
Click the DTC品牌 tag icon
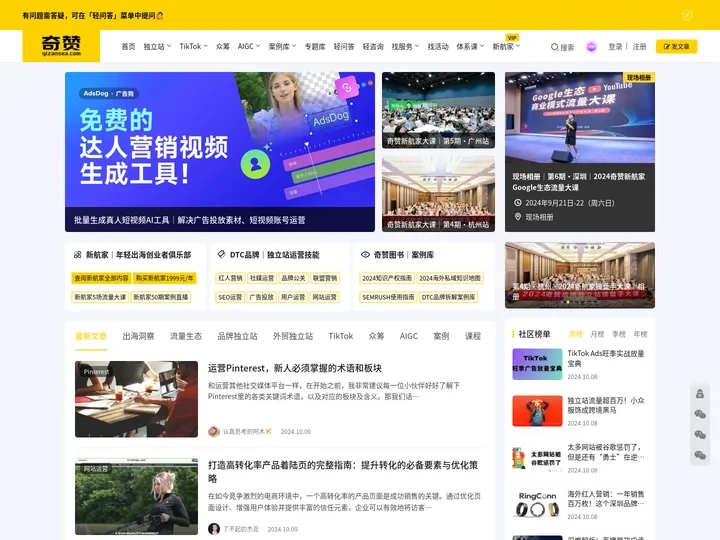click(x=221, y=254)
